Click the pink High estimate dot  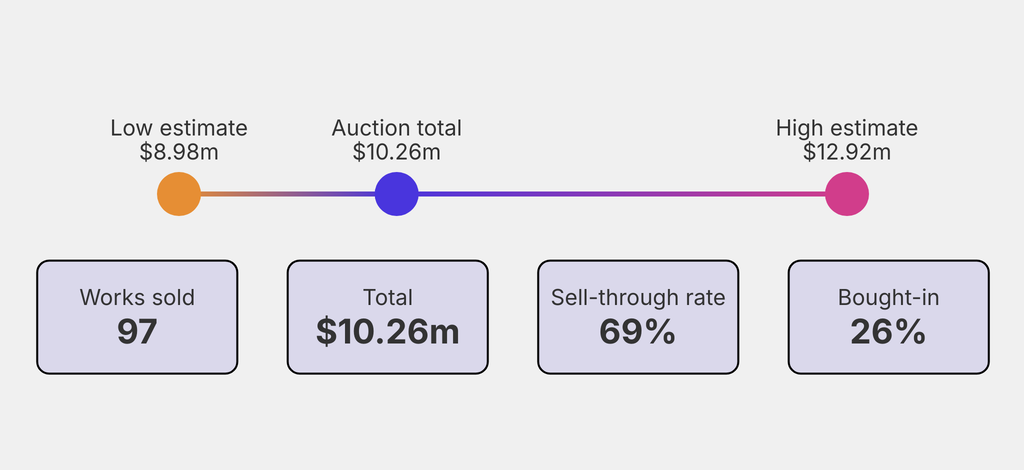847,194
